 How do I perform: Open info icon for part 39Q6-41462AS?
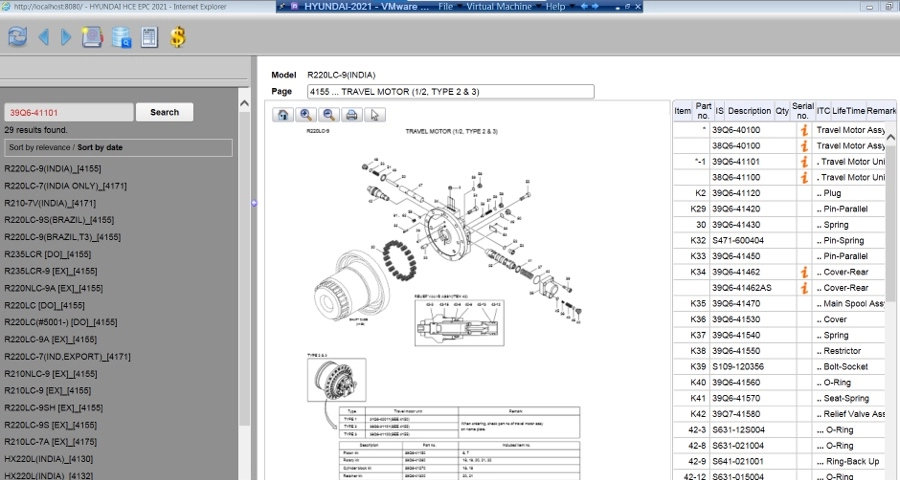coord(804,288)
